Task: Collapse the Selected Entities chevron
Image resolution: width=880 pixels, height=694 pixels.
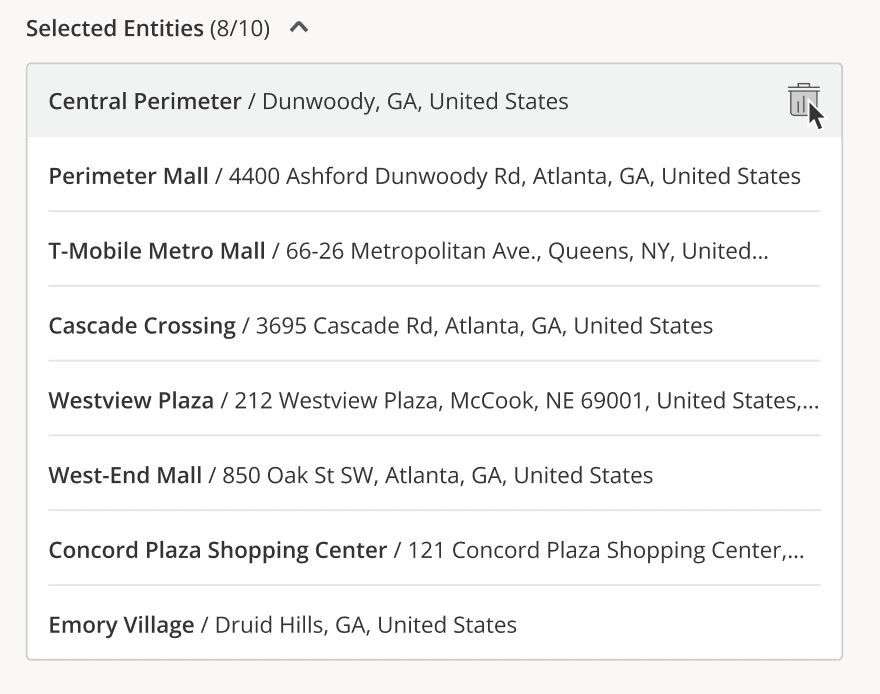Action: (298, 28)
